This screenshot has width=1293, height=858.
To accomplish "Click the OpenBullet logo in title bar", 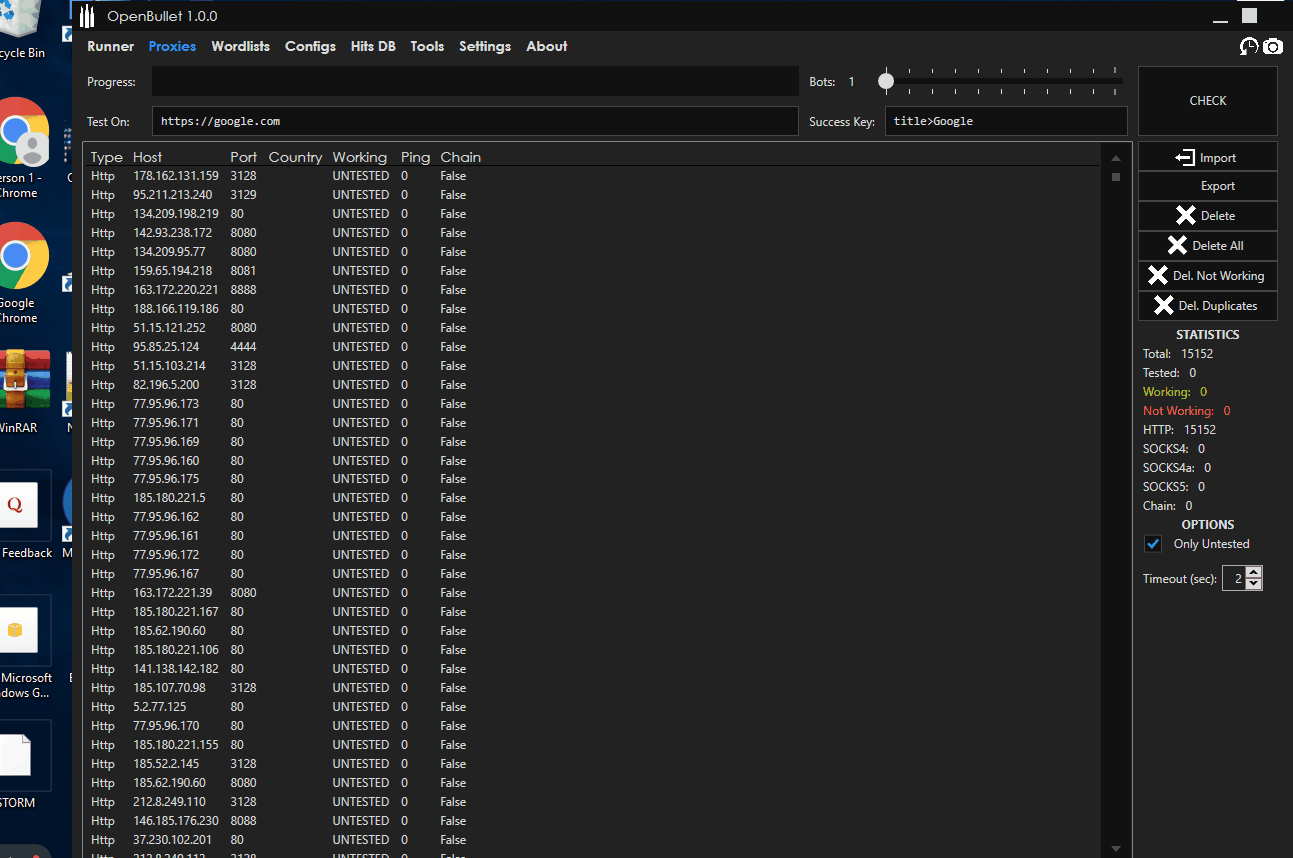I will [x=89, y=16].
